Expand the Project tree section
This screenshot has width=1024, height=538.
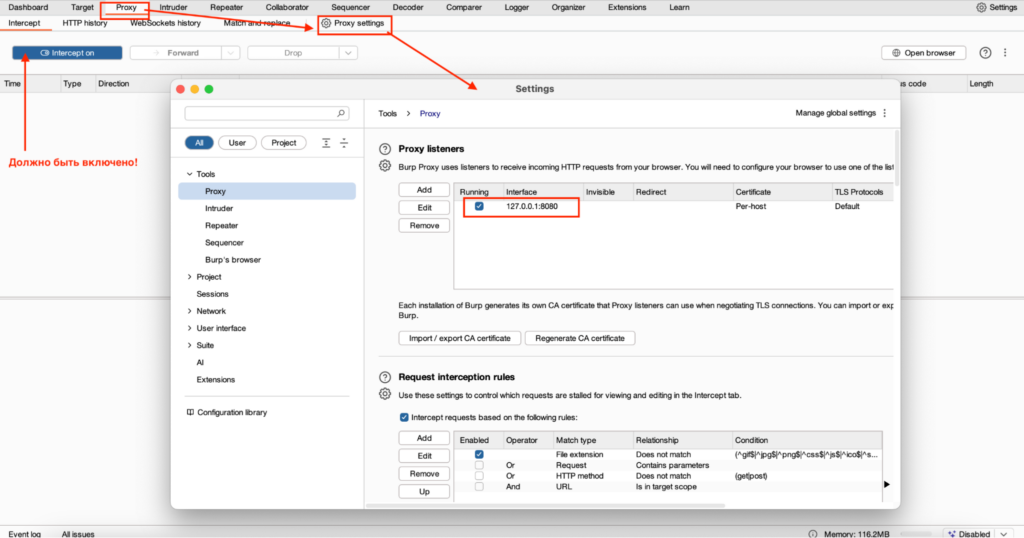(189, 277)
